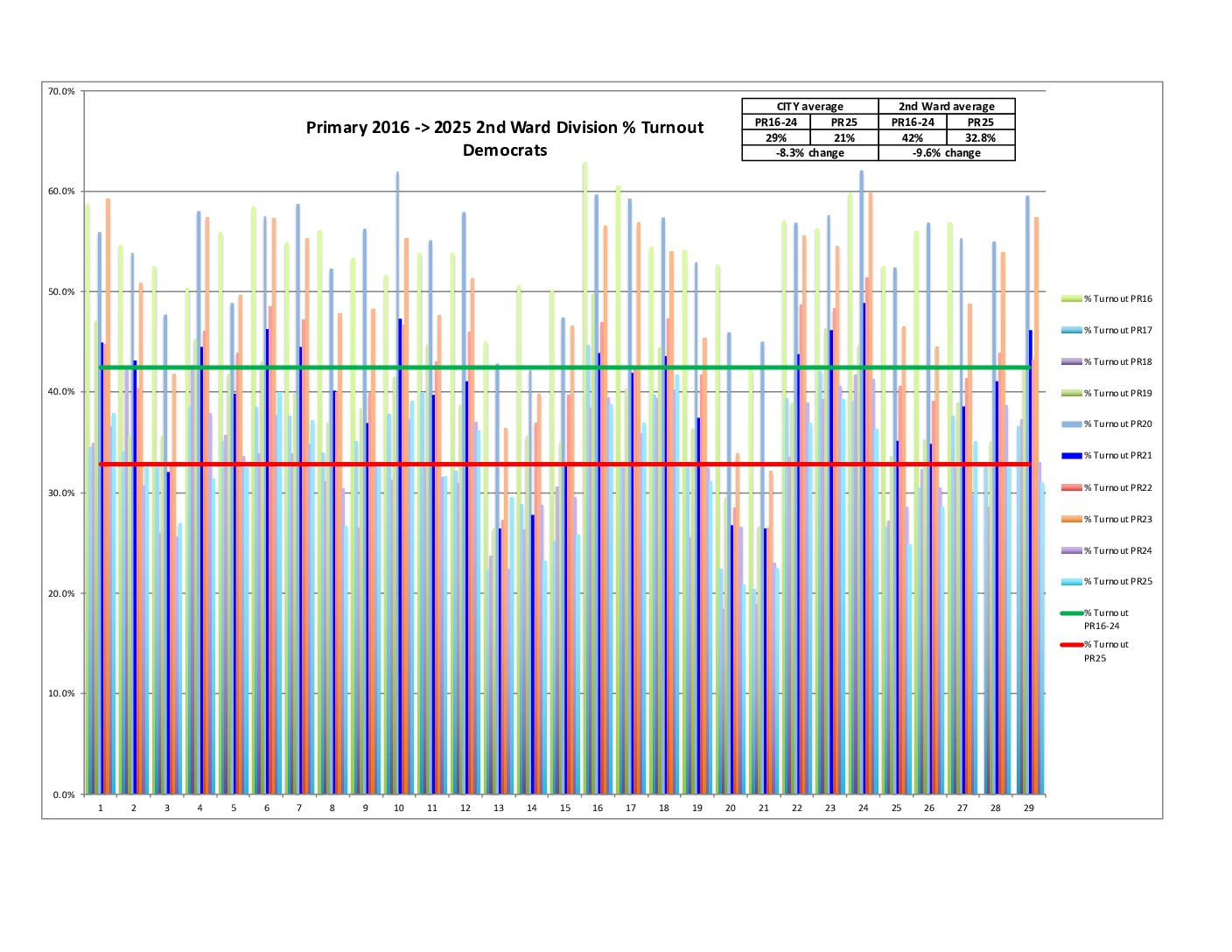Select the -9.6% change table cell
Image resolution: width=1232 pixels, height=952 pixels.
tap(946, 153)
